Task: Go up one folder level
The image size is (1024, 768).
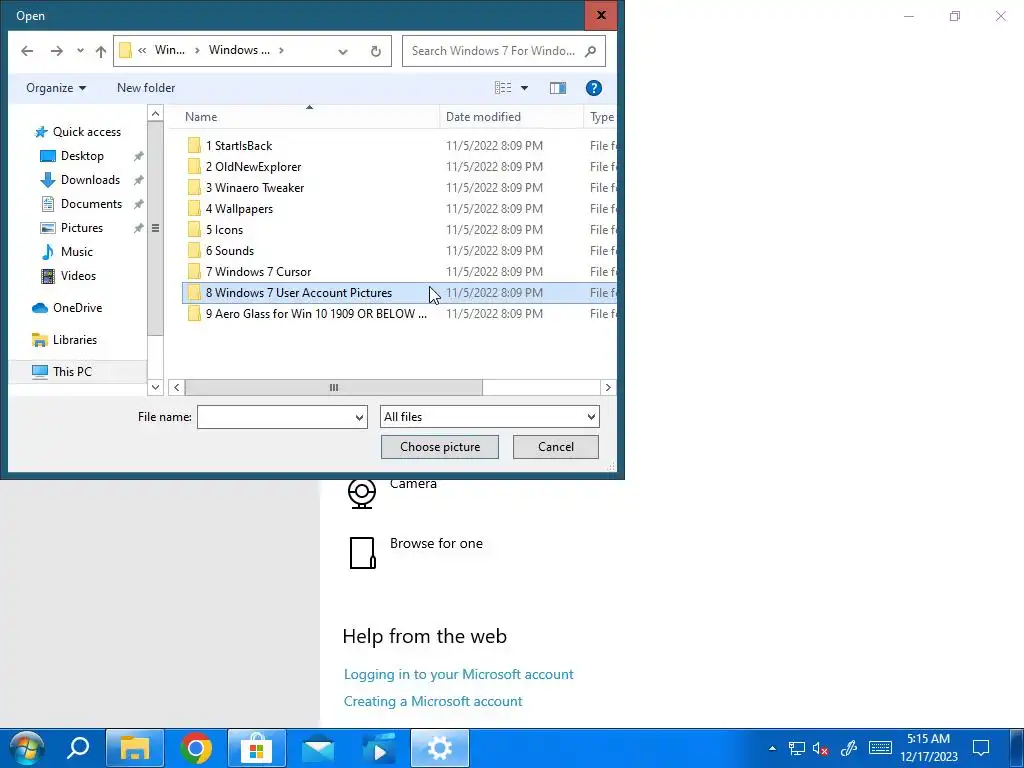Action: click(101, 51)
